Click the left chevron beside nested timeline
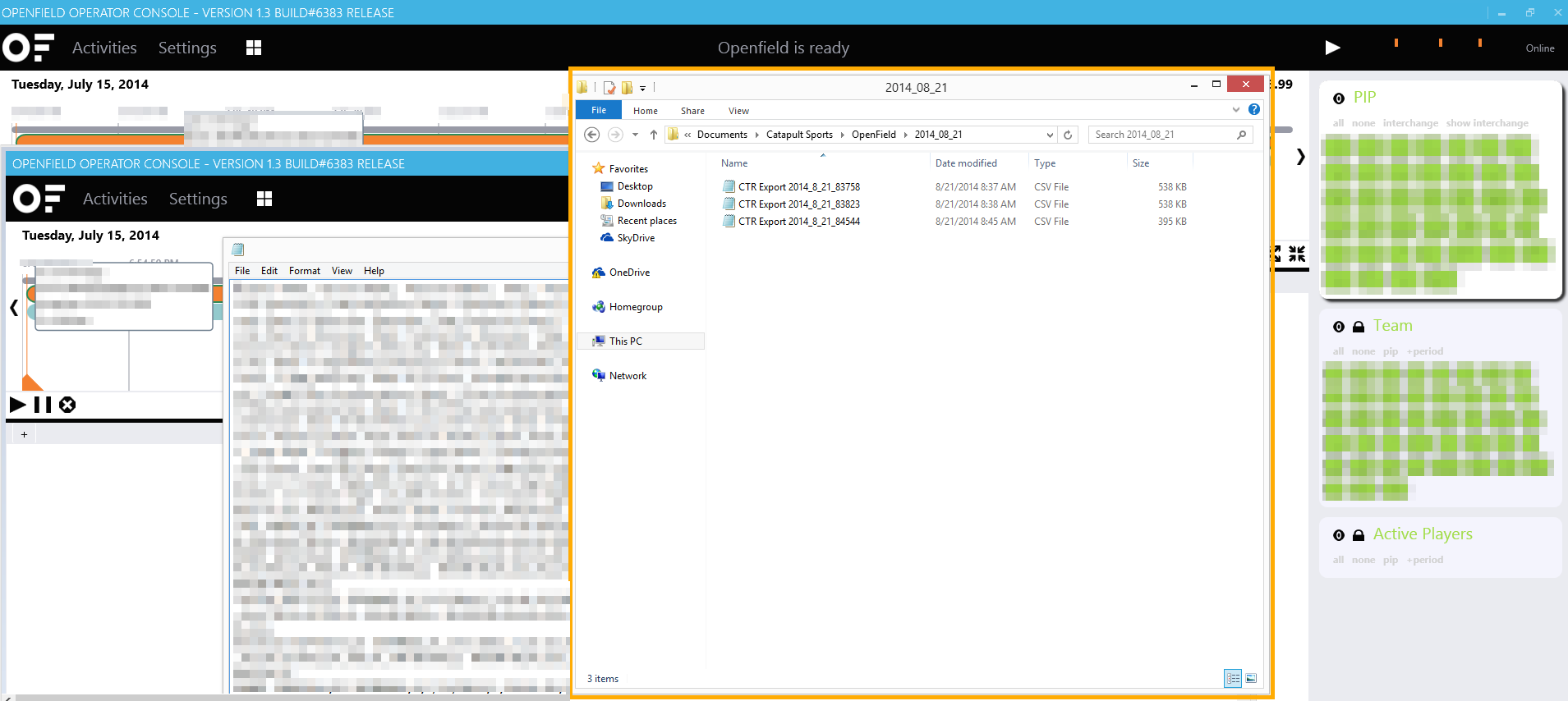The height and width of the screenshot is (701, 1568). click(14, 308)
